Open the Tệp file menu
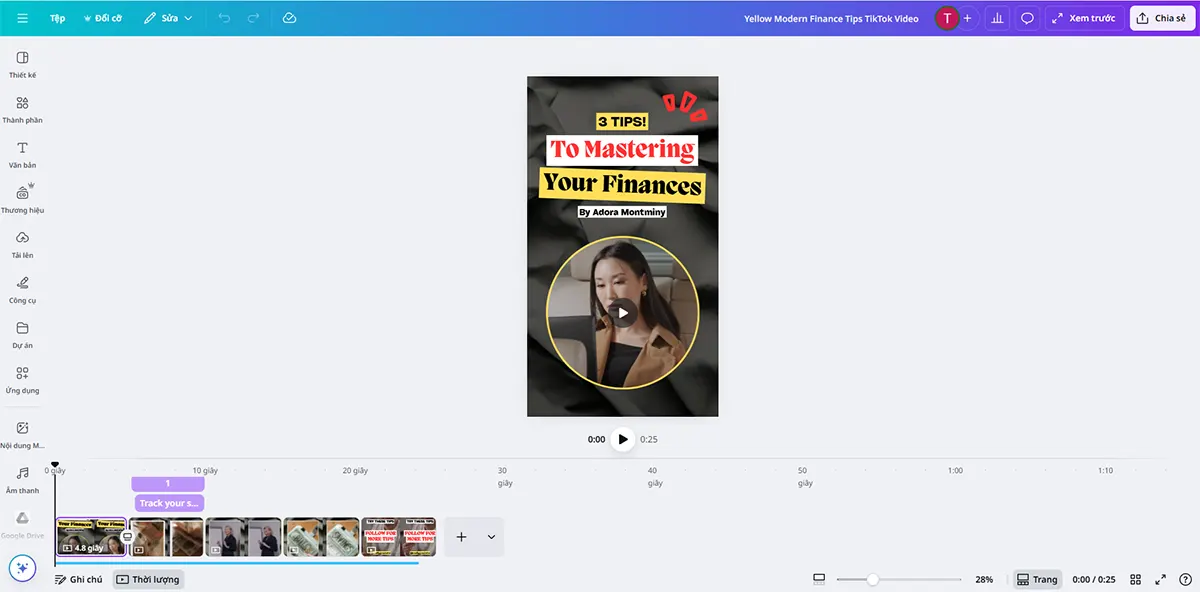The width and height of the screenshot is (1200, 592). tap(58, 18)
